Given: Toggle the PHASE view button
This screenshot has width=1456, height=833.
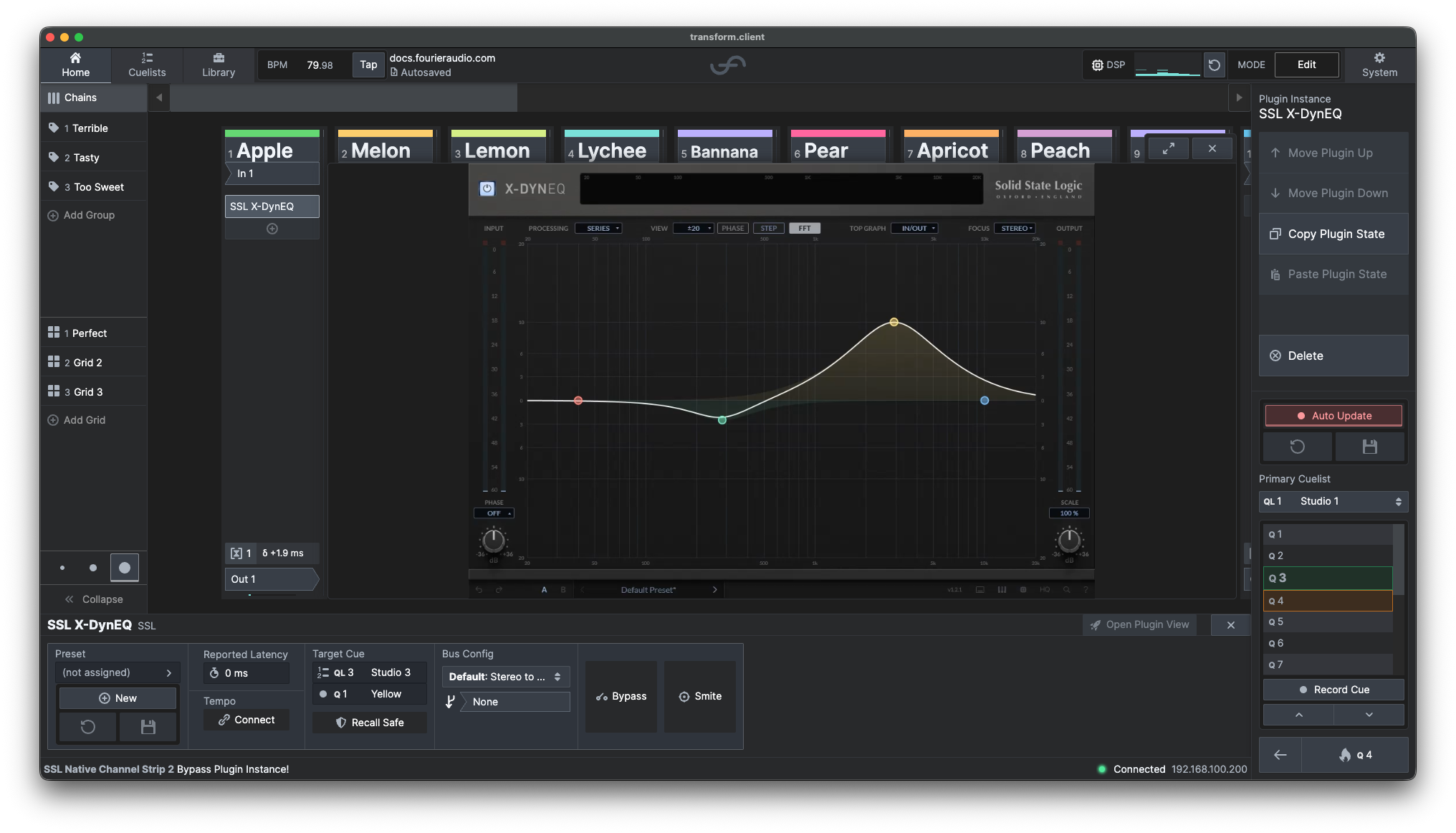Looking at the screenshot, I should tap(732, 228).
